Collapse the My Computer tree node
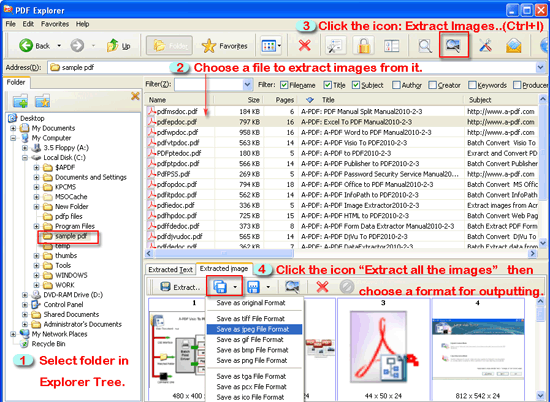Screen dimensions: 550x402 coord(13,138)
